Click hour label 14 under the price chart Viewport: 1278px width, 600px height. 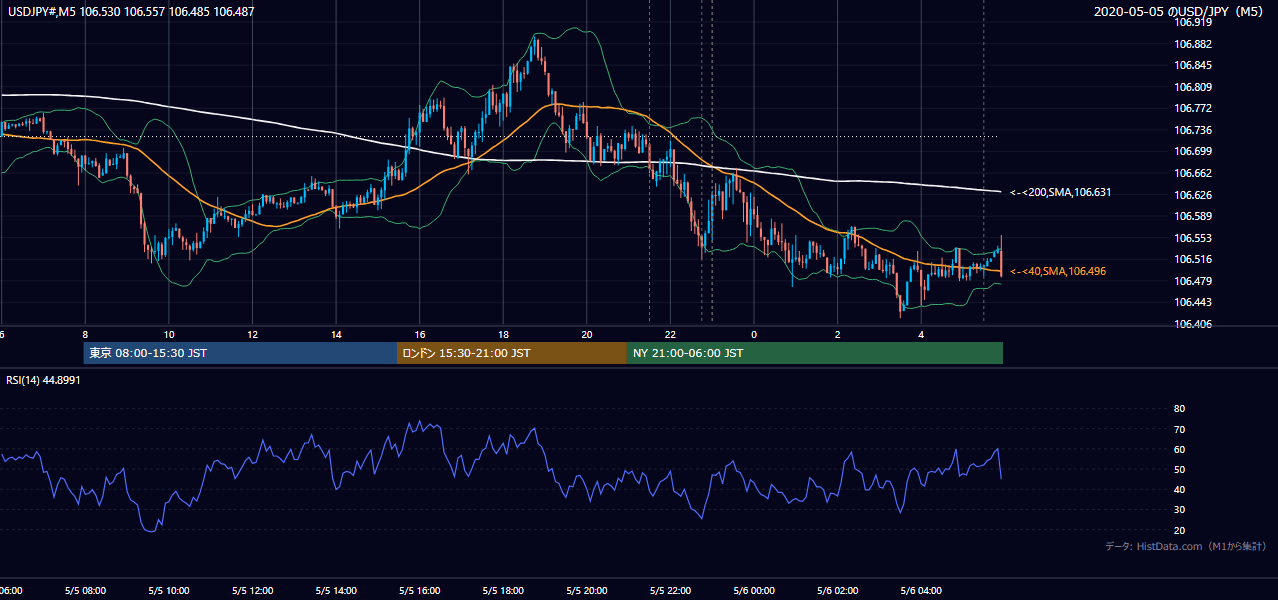[x=336, y=335]
